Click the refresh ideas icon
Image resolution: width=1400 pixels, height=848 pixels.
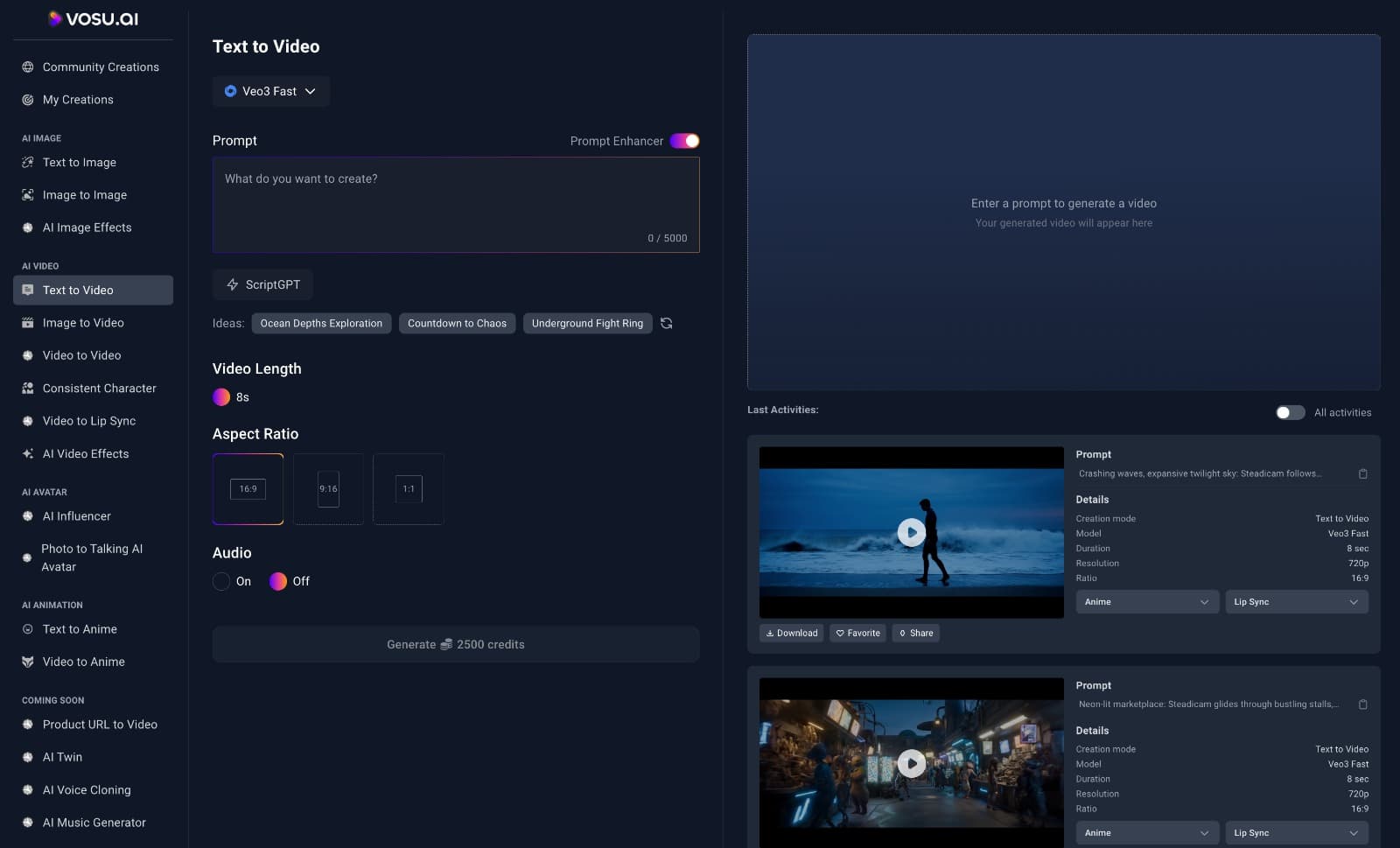(x=666, y=323)
